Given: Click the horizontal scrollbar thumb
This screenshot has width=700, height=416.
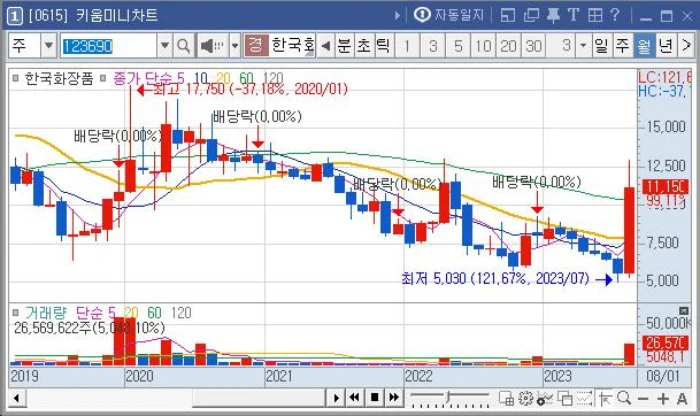Looking at the screenshot, I should pos(258,398).
